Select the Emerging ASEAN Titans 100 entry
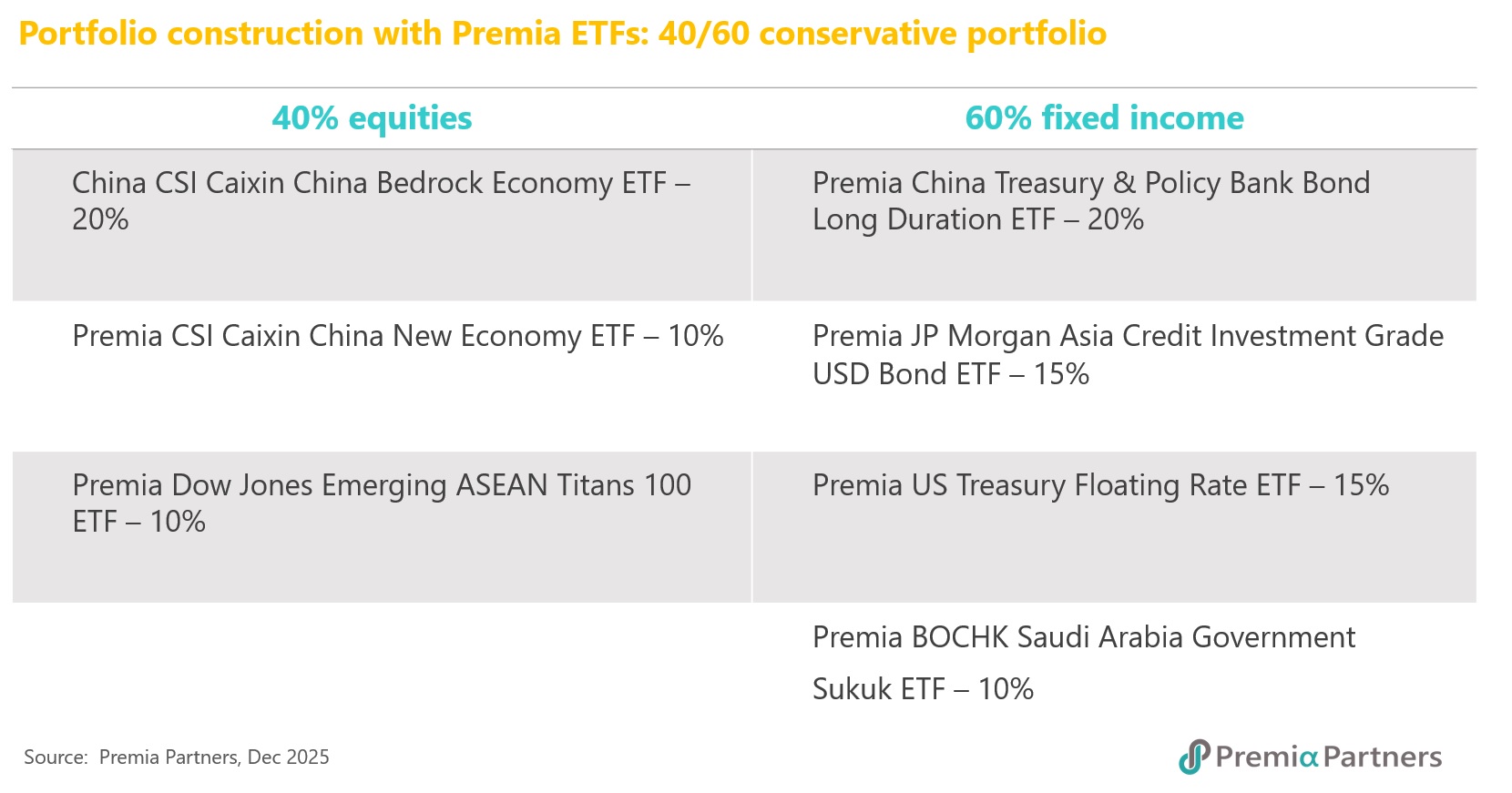Screen dimensions: 1512x793 pyautogui.click(x=382, y=485)
